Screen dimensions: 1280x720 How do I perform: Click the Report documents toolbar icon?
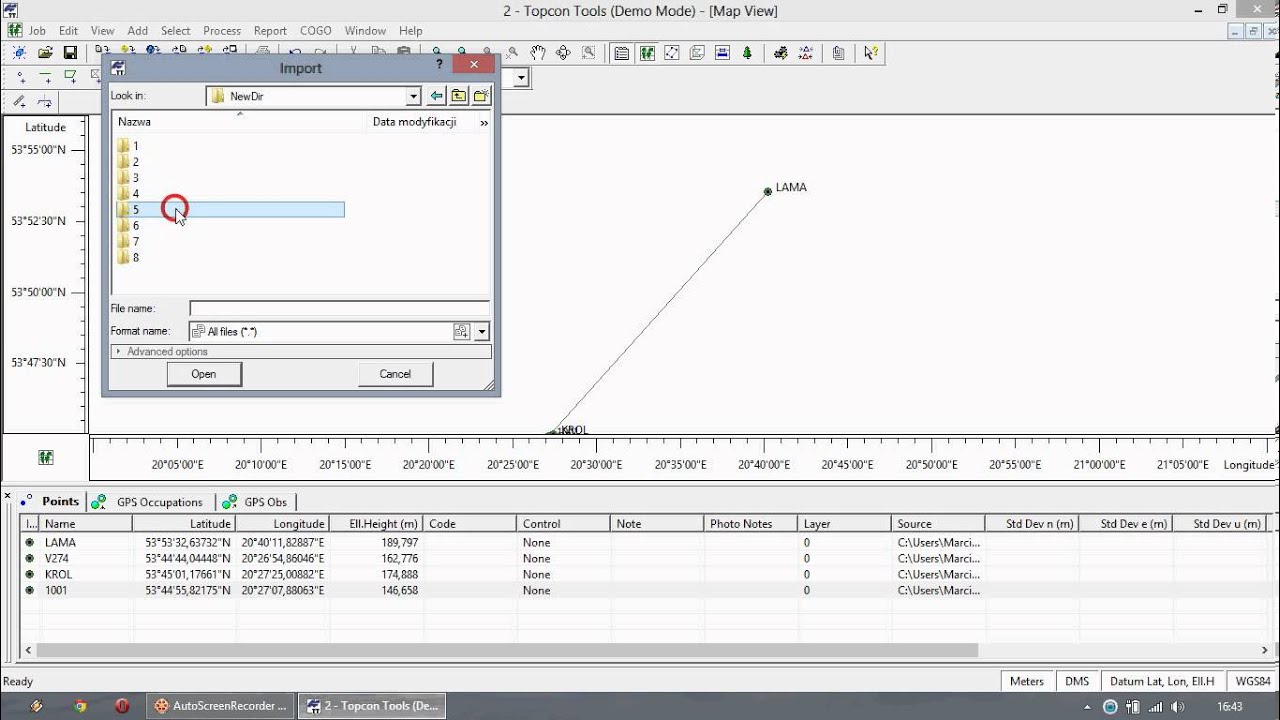tap(839, 53)
